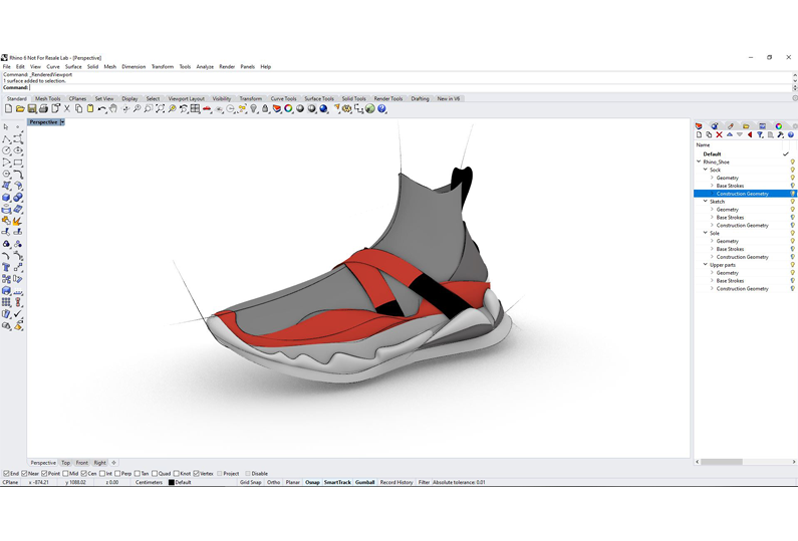Click the black Default layer color swatch
Viewport: 798px width, 541px height.
pyautogui.click(x=171, y=482)
